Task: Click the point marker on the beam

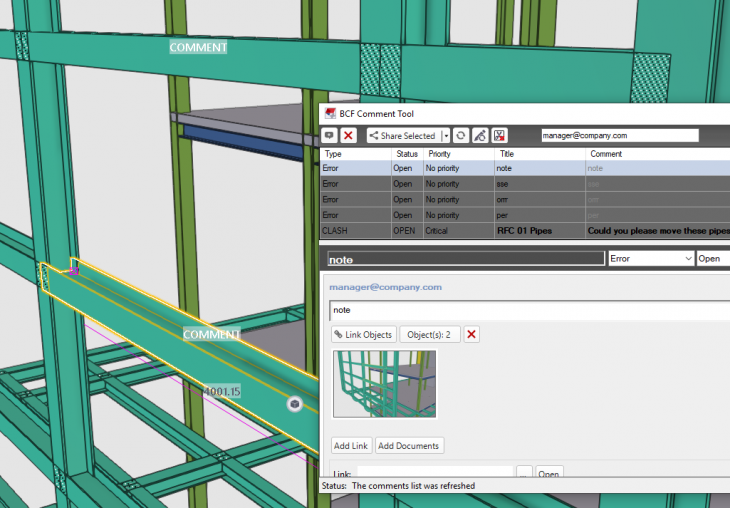Action: (x=294, y=403)
